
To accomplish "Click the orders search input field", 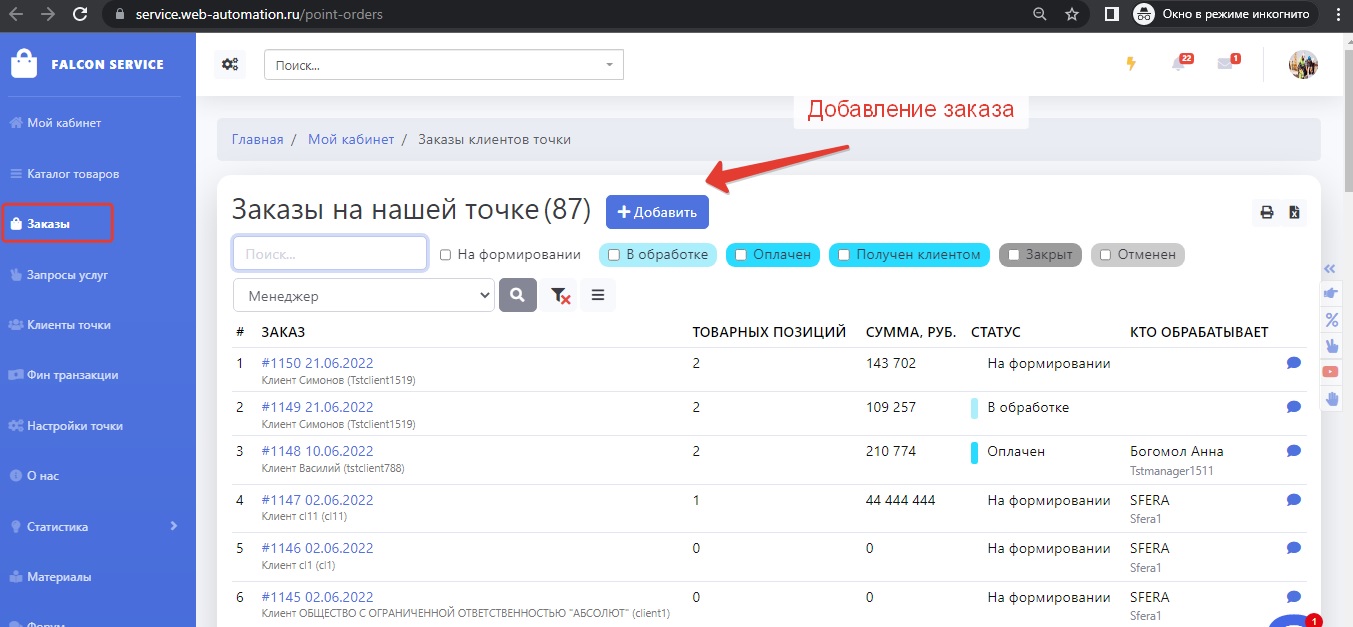I will click(x=330, y=254).
